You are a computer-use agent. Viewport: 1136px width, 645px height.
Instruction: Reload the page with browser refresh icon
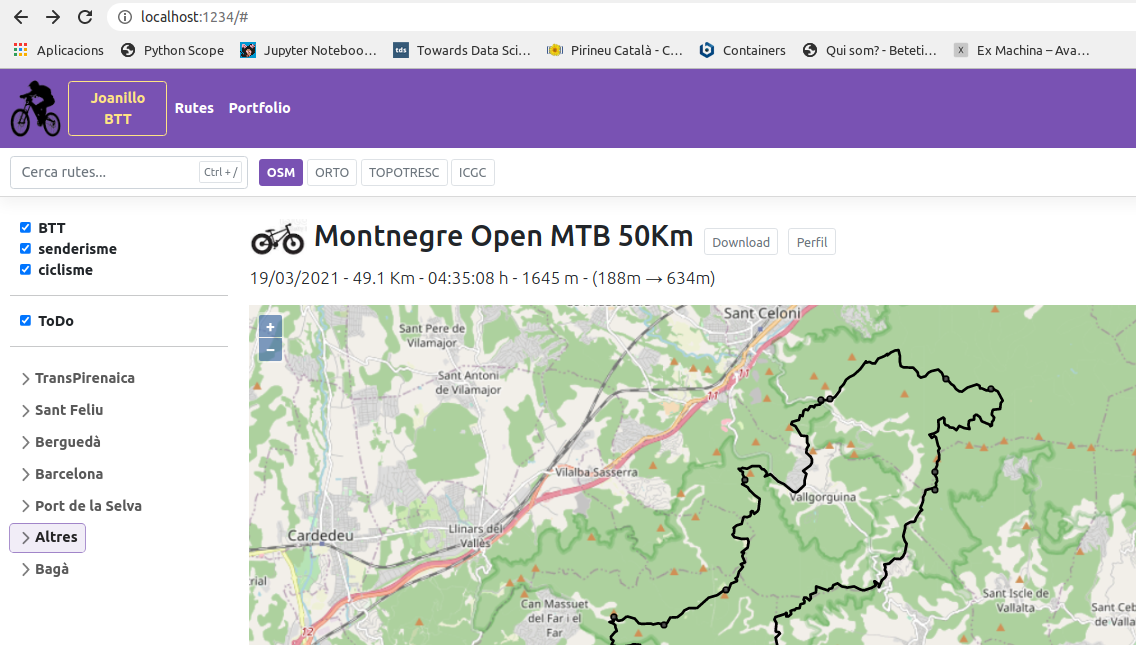pyautogui.click(x=85, y=17)
